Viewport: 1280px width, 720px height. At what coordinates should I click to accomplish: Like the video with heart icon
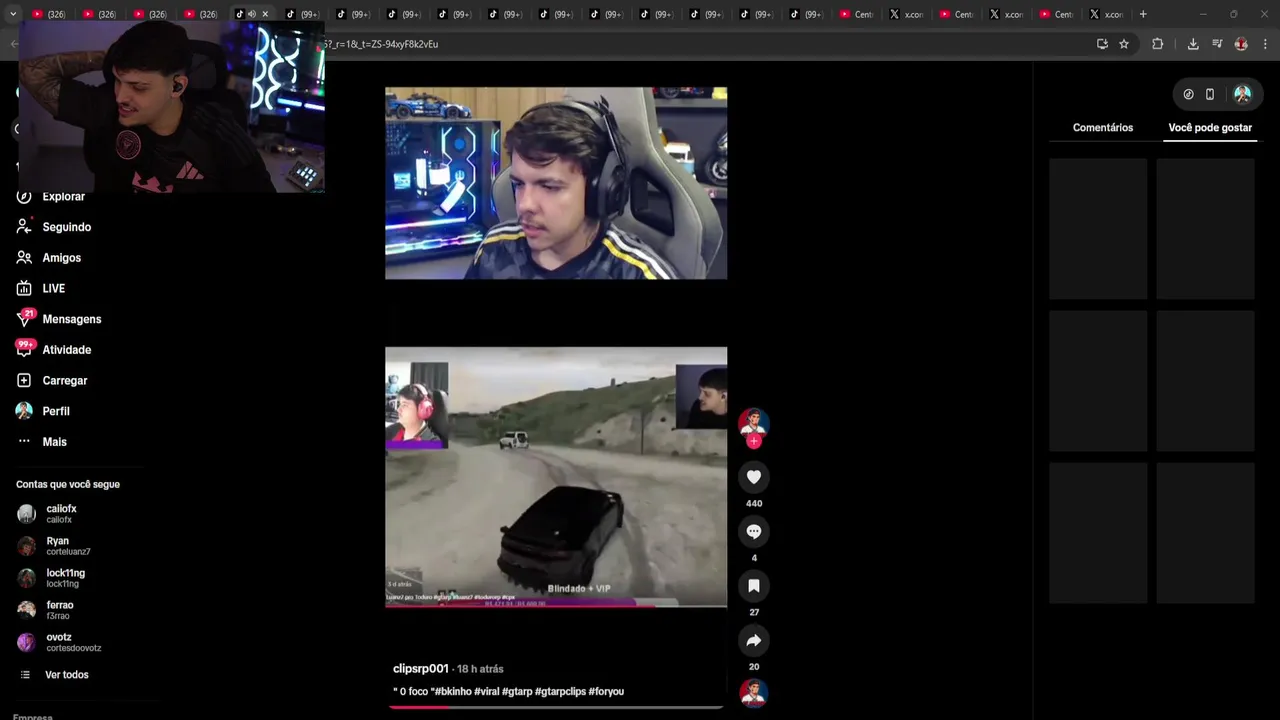coord(754,477)
